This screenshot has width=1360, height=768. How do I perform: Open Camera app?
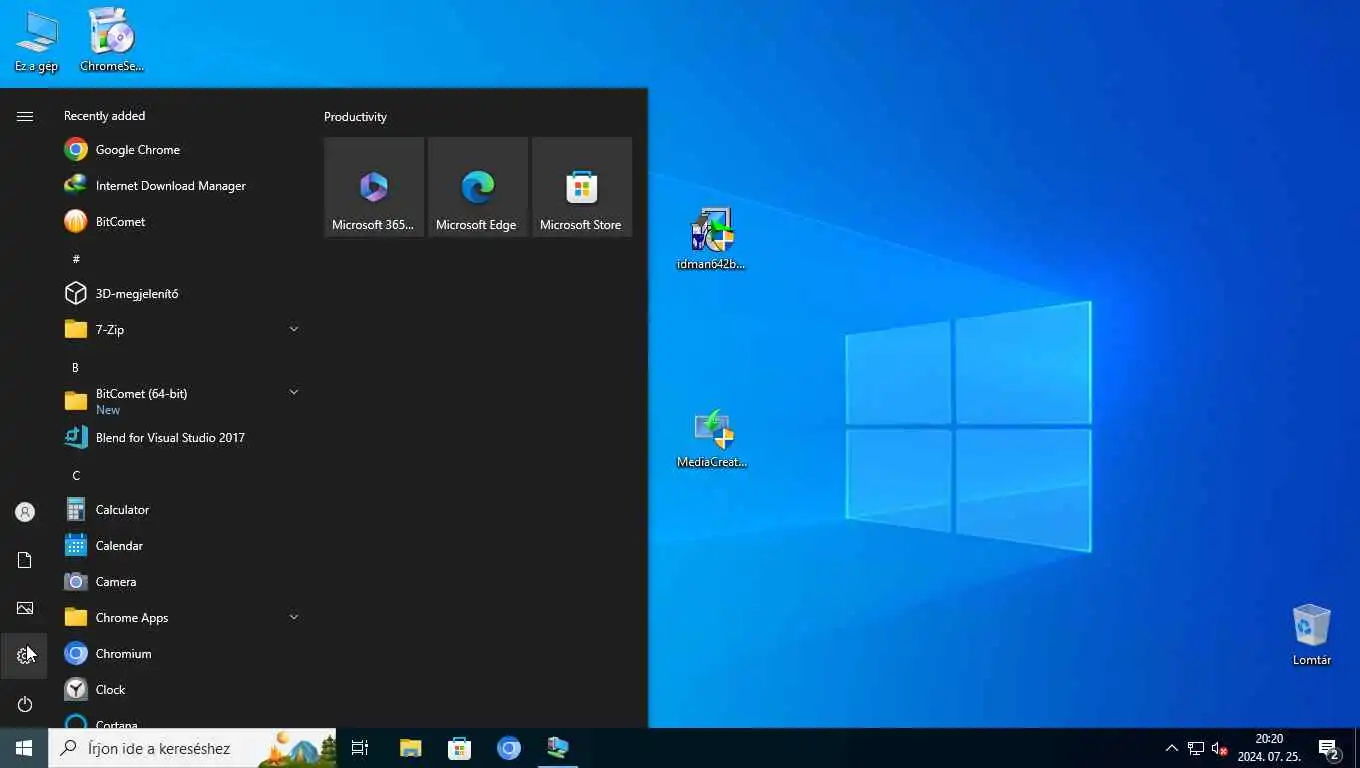[180, 582]
